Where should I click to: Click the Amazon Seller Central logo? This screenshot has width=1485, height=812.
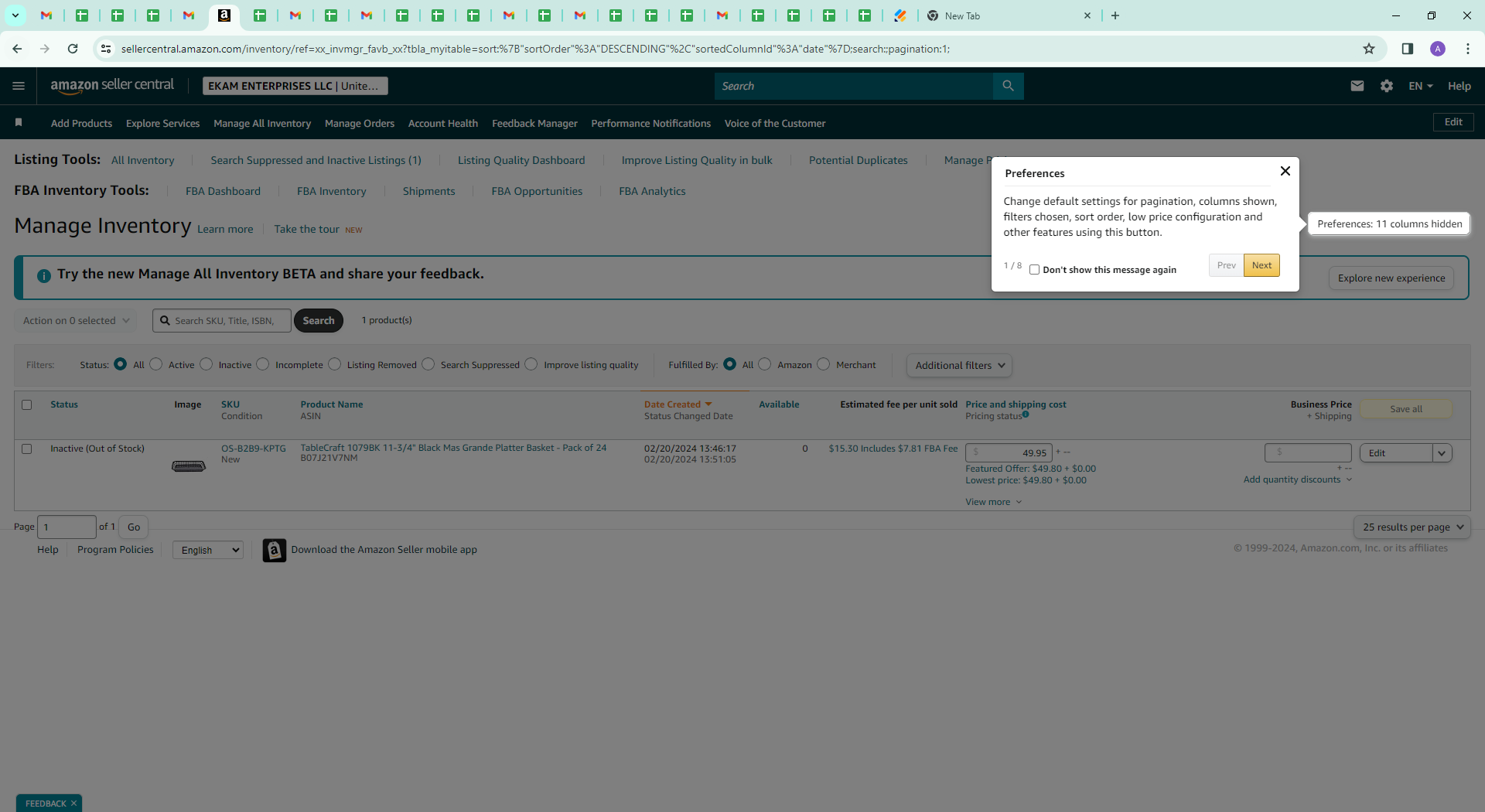tap(112, 86)
